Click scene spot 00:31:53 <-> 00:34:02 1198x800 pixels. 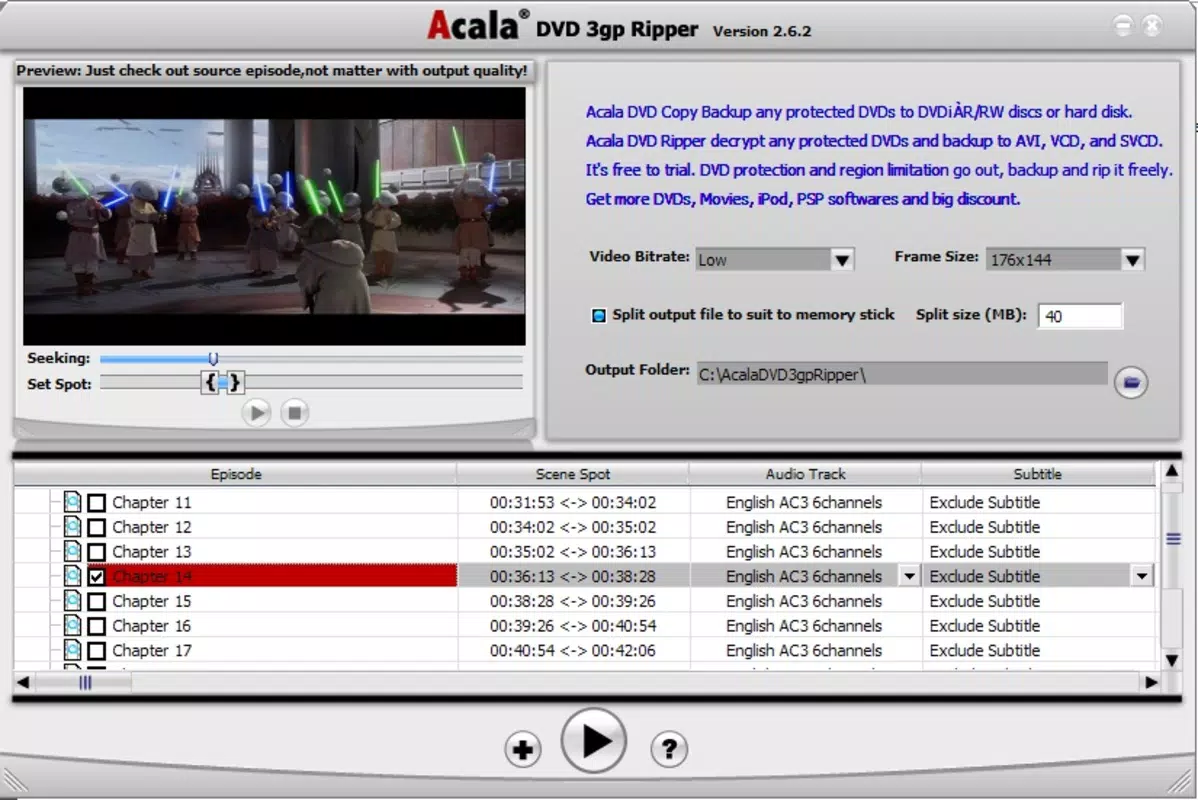pyautogui.click(x=573, y=502)
